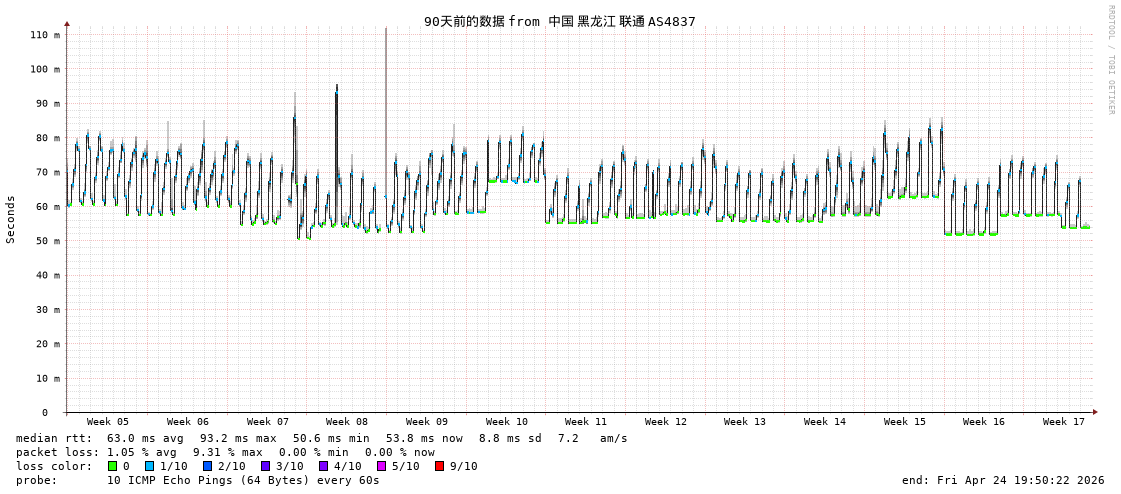Viewport: 1121px width, 494px height.
Task: Click the purple 3/10 loss swatch
Action: [x=266, y=466]
